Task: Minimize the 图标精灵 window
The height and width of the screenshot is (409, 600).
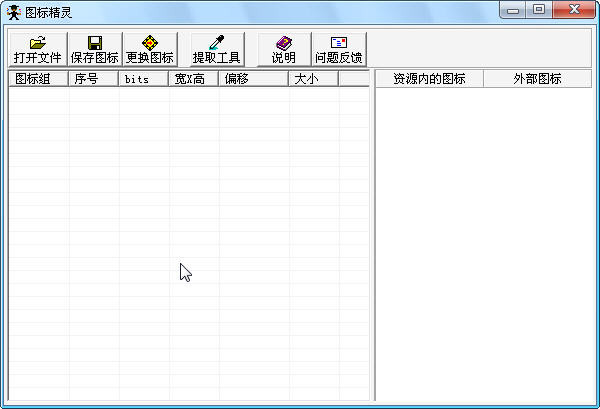Action: (513, 10)
